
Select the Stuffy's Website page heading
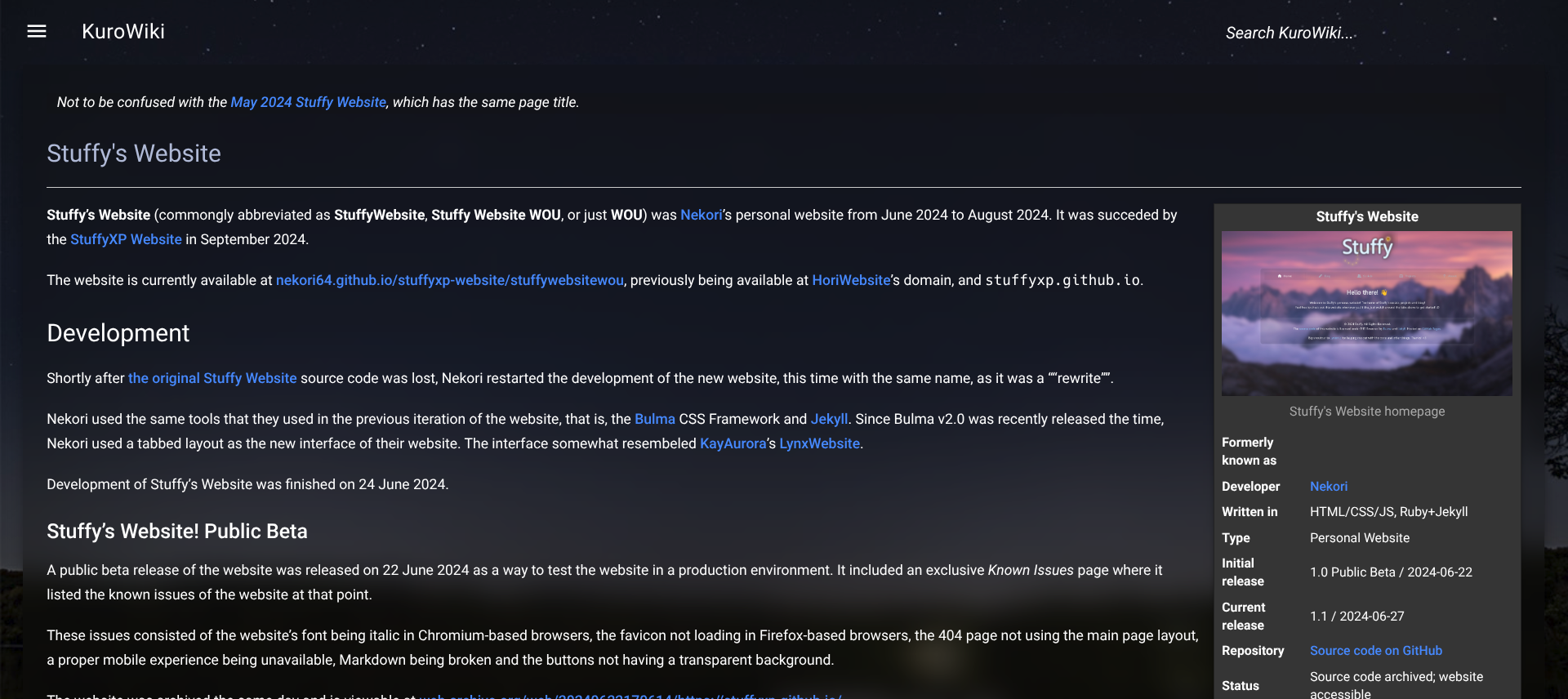(x=134, y=154)
